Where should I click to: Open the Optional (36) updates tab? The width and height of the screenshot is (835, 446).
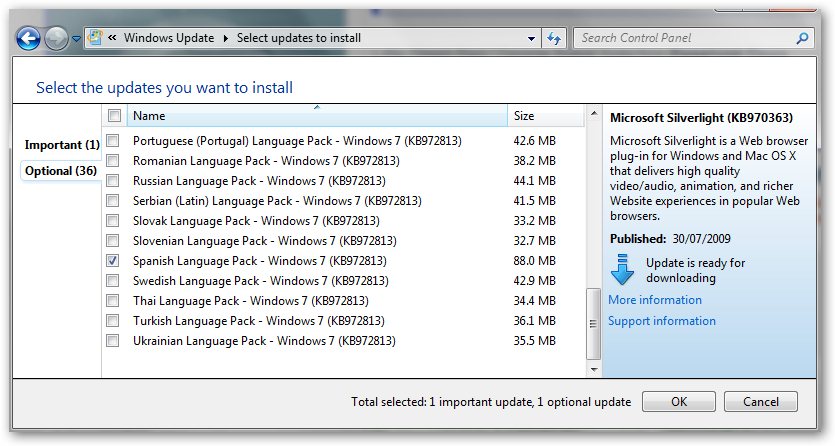[61, 171]
